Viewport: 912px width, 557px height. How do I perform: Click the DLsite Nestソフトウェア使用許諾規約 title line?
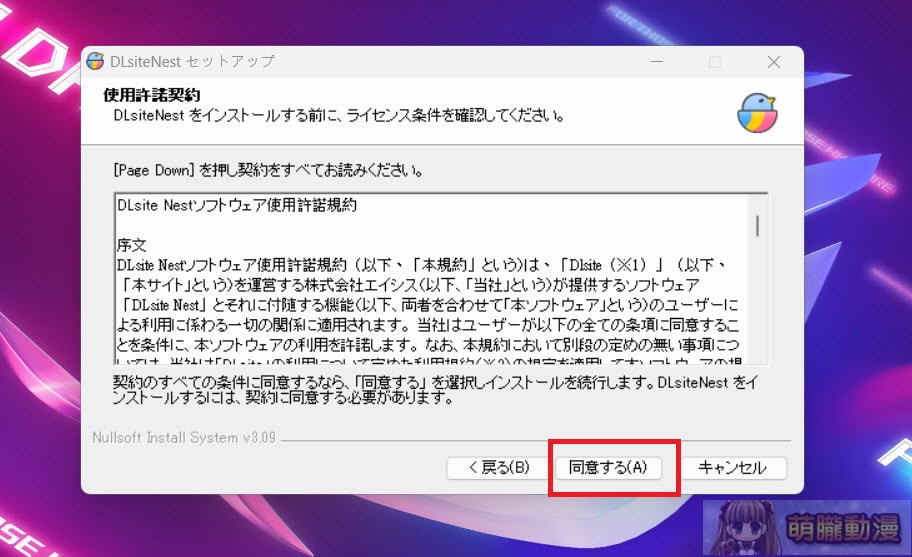point(237,205)
